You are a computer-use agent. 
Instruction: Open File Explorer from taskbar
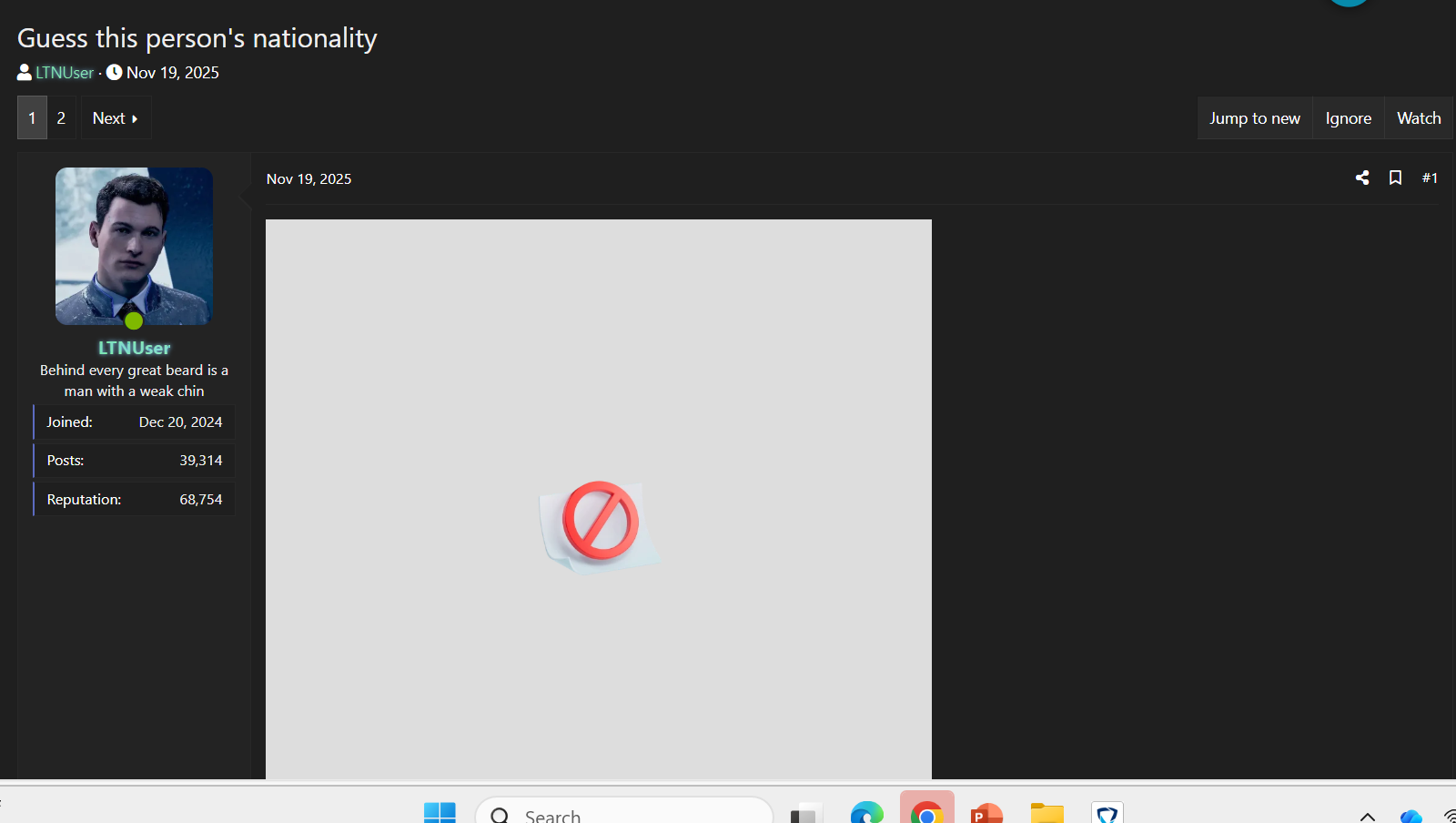1046,813
